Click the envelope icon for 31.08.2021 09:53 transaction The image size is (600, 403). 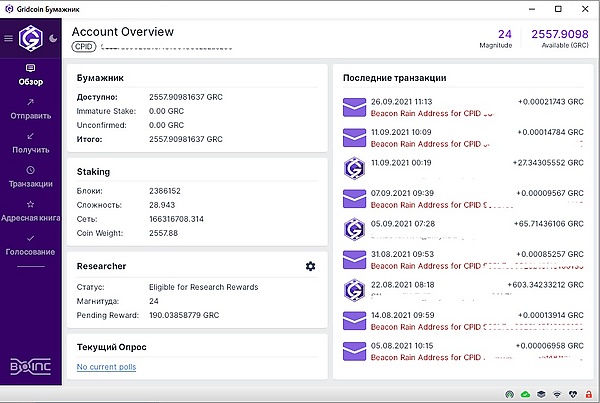[354, 260]
